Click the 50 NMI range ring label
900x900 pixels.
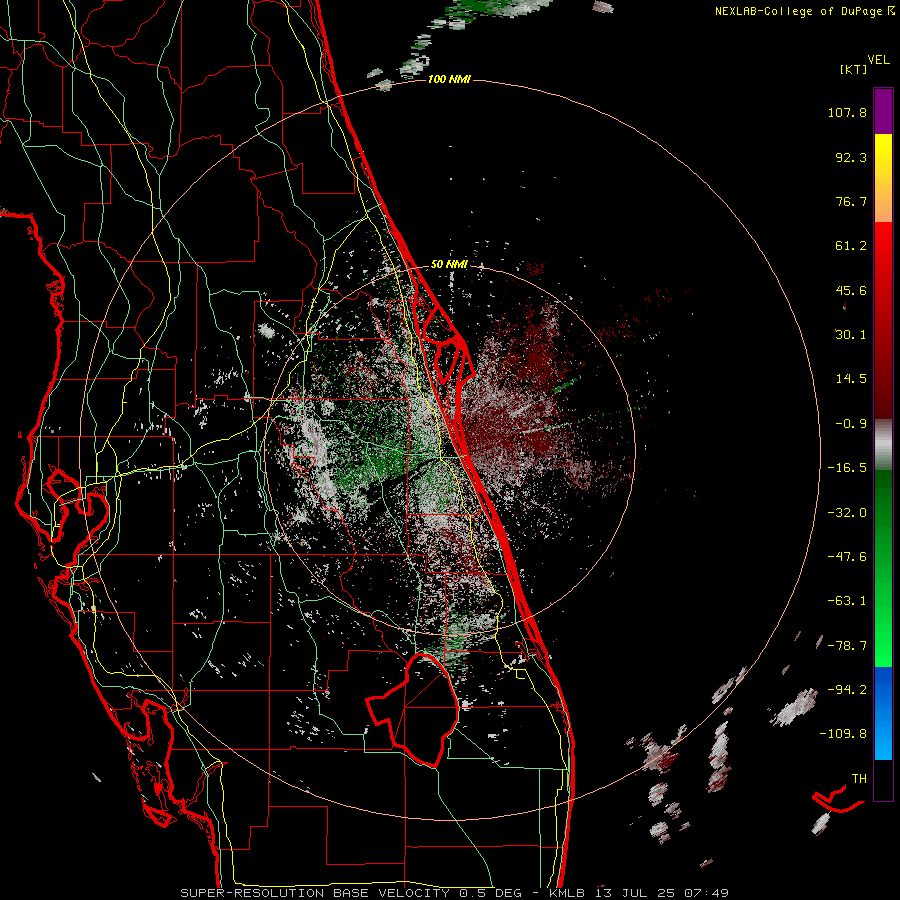[x=449, y=265]
